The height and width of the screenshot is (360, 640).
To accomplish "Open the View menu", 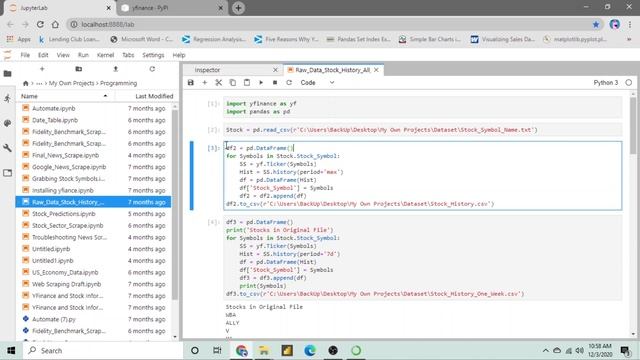I will [63, 55].
